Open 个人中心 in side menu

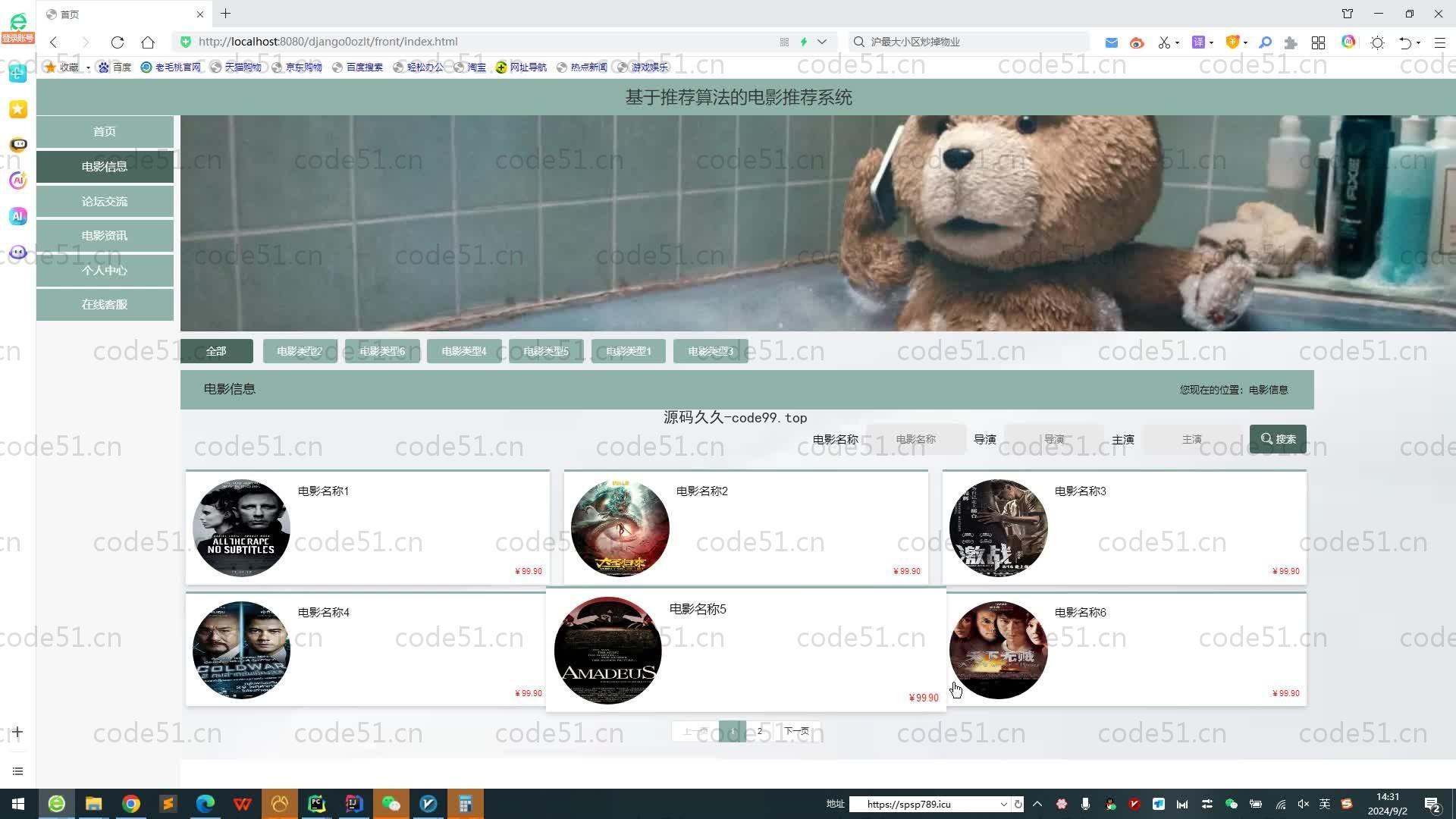point(105,270)
